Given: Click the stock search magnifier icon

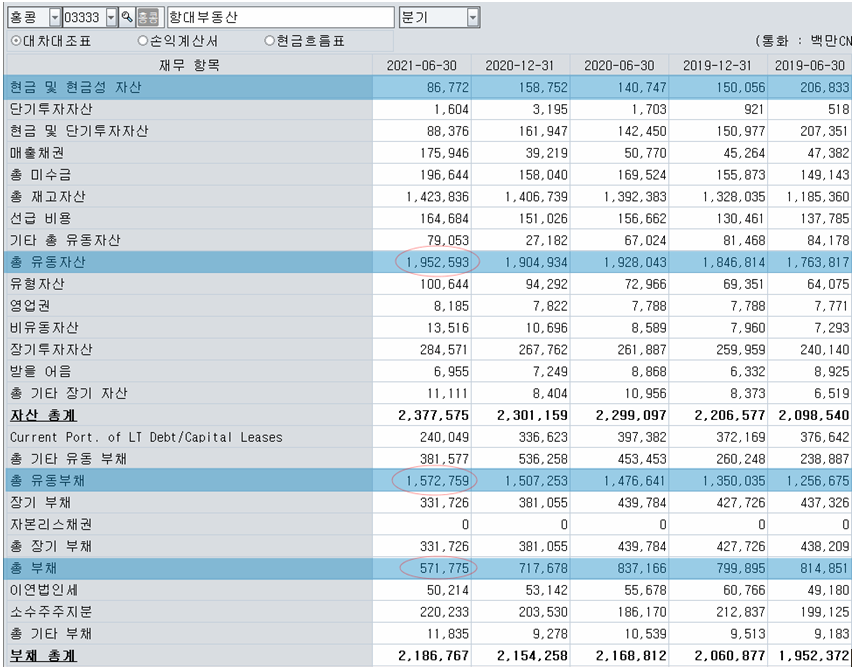Looking at the screenshot, I should click(x=127, y=18).
